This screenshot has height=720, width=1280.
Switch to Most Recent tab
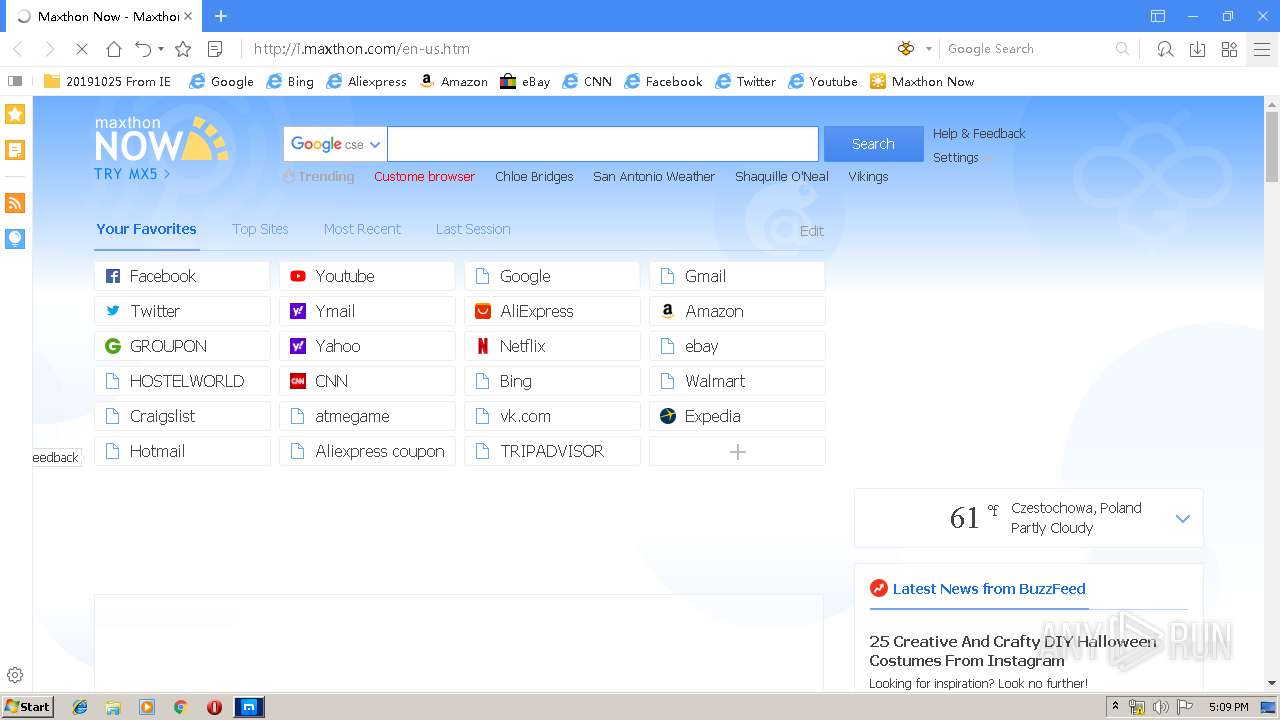[362, 229]
